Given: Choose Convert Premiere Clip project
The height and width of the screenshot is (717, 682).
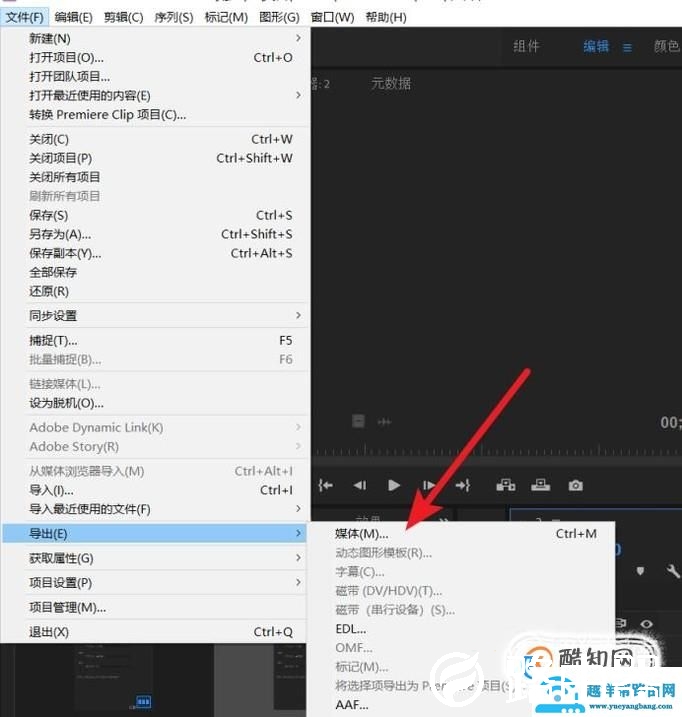Looking at the screenshot, I should coord(156,114).
